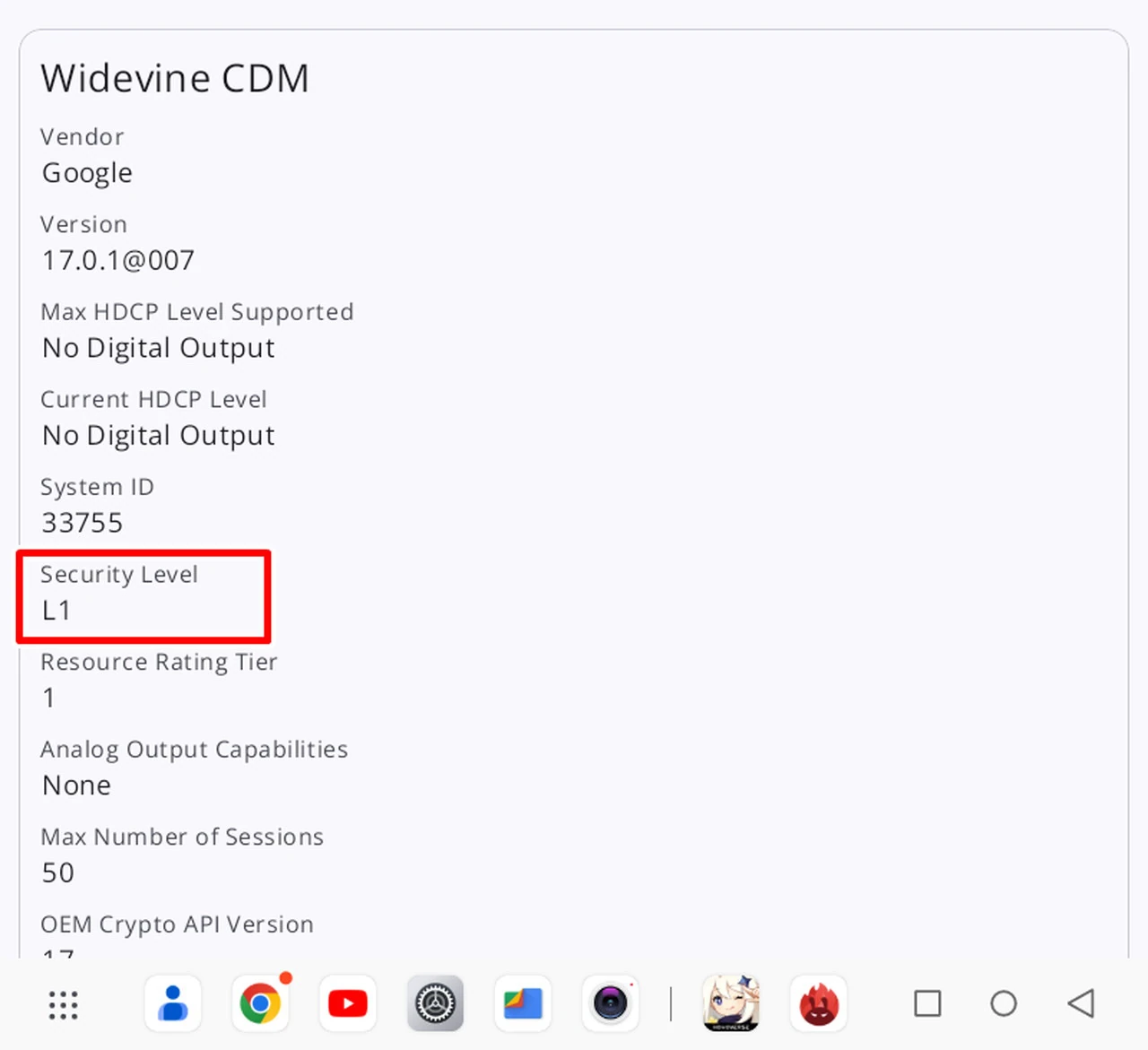Open the app drawer grid icon
The image size is (1148, 1050).
[x=63, y=1004]
